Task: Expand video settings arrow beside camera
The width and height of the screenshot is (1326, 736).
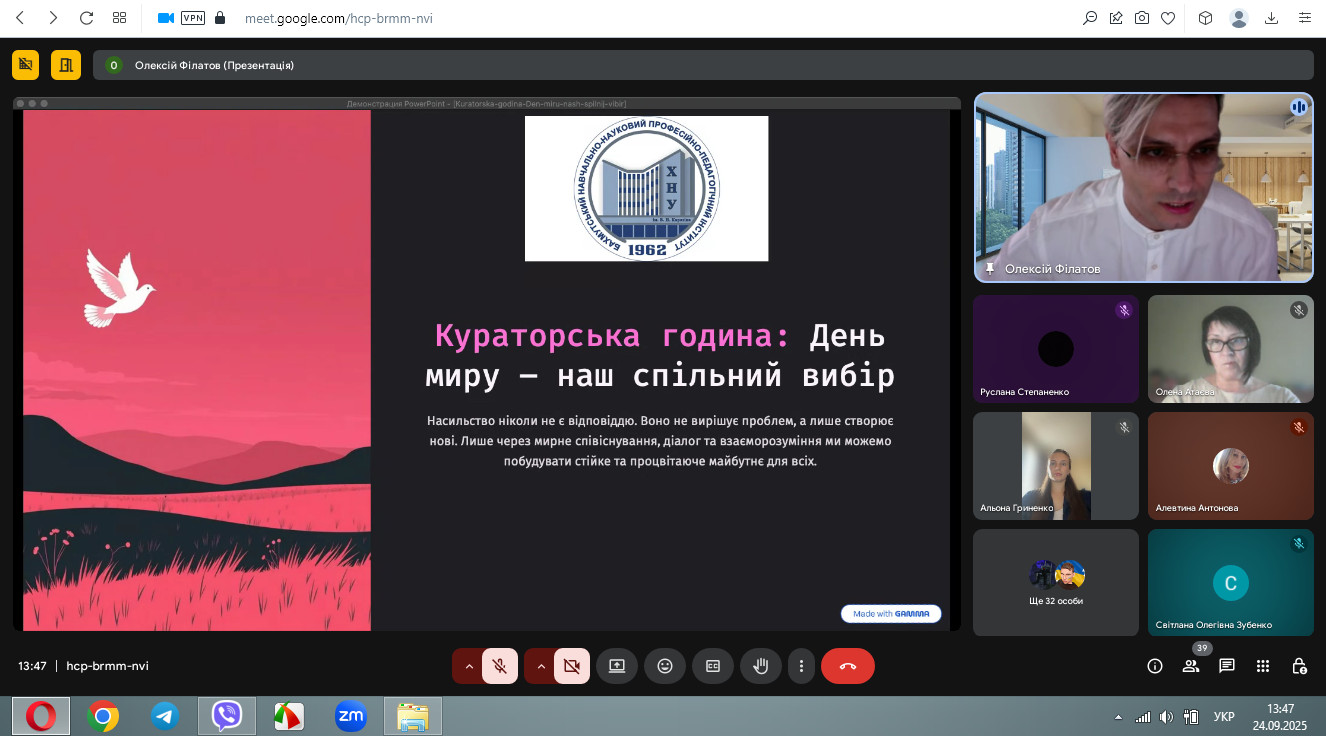Action: tap(540, 666)
